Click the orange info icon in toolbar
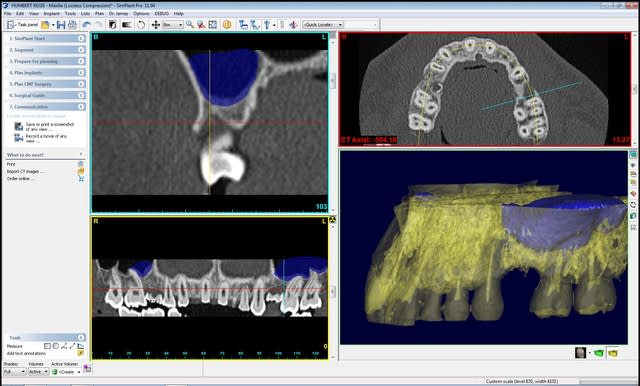The height and width of the screenshot is (386, 640). click(x=227, y=25)
